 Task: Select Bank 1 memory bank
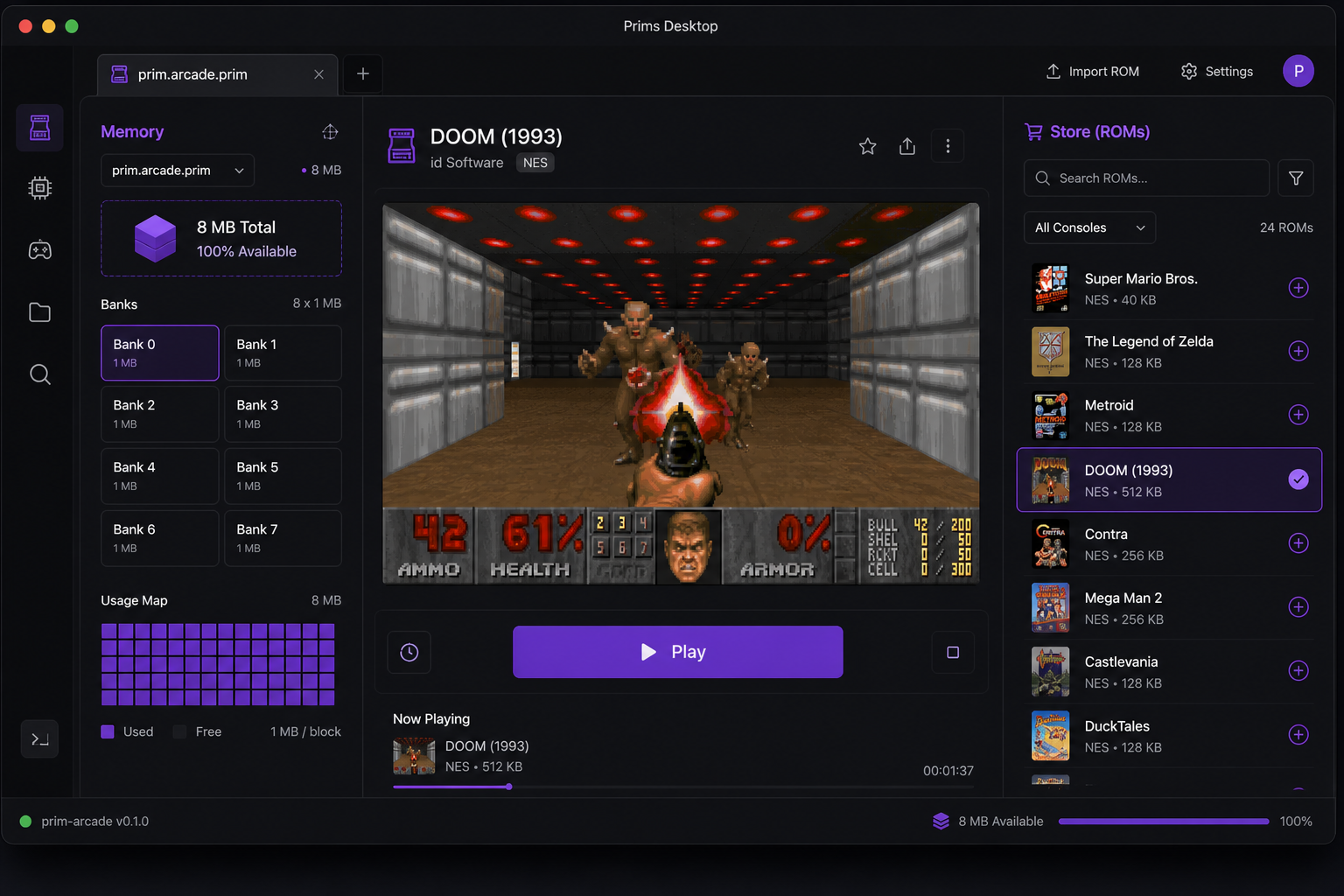(x=283, y=353)
